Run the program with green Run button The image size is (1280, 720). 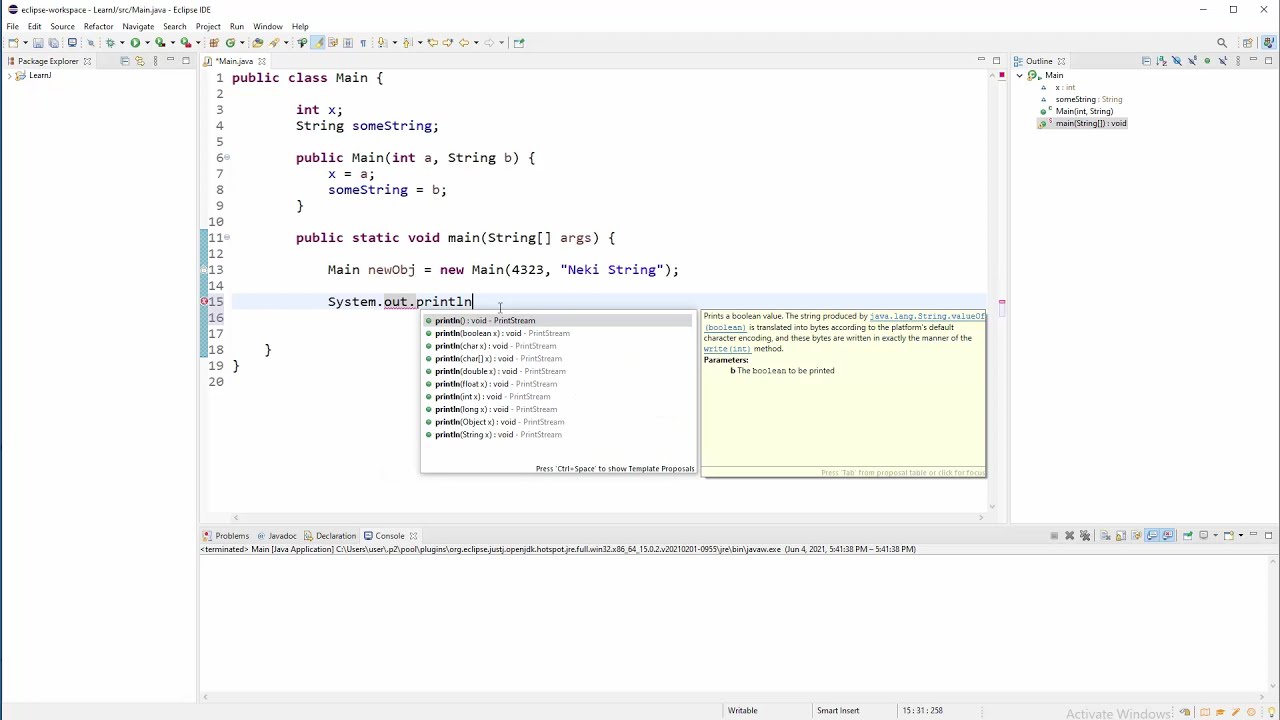coord(135,42)
